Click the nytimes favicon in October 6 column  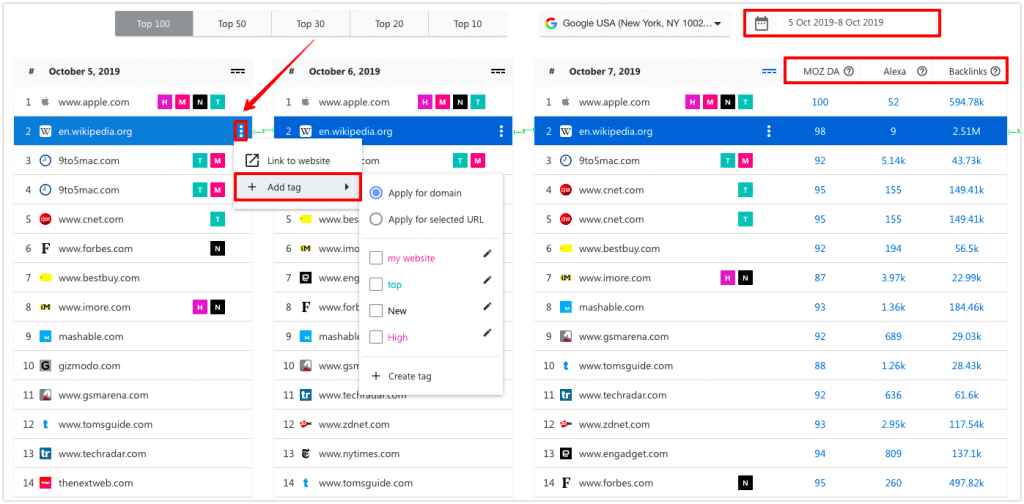pyautogui.click(x=306, y=454)
